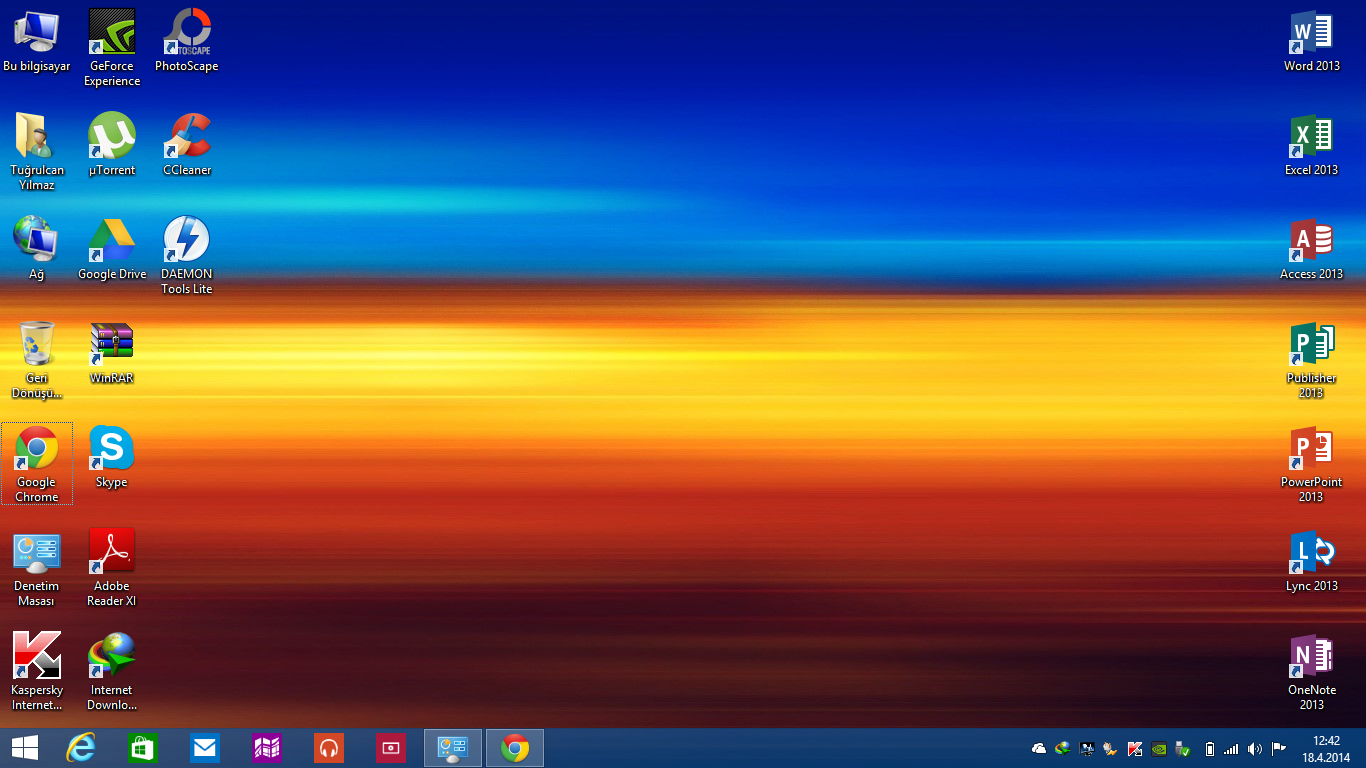Select the Google Chrome desktop shortcut
Image resolution: width=1366 pixels, height=768 pixels.
(x=36, y=464)
